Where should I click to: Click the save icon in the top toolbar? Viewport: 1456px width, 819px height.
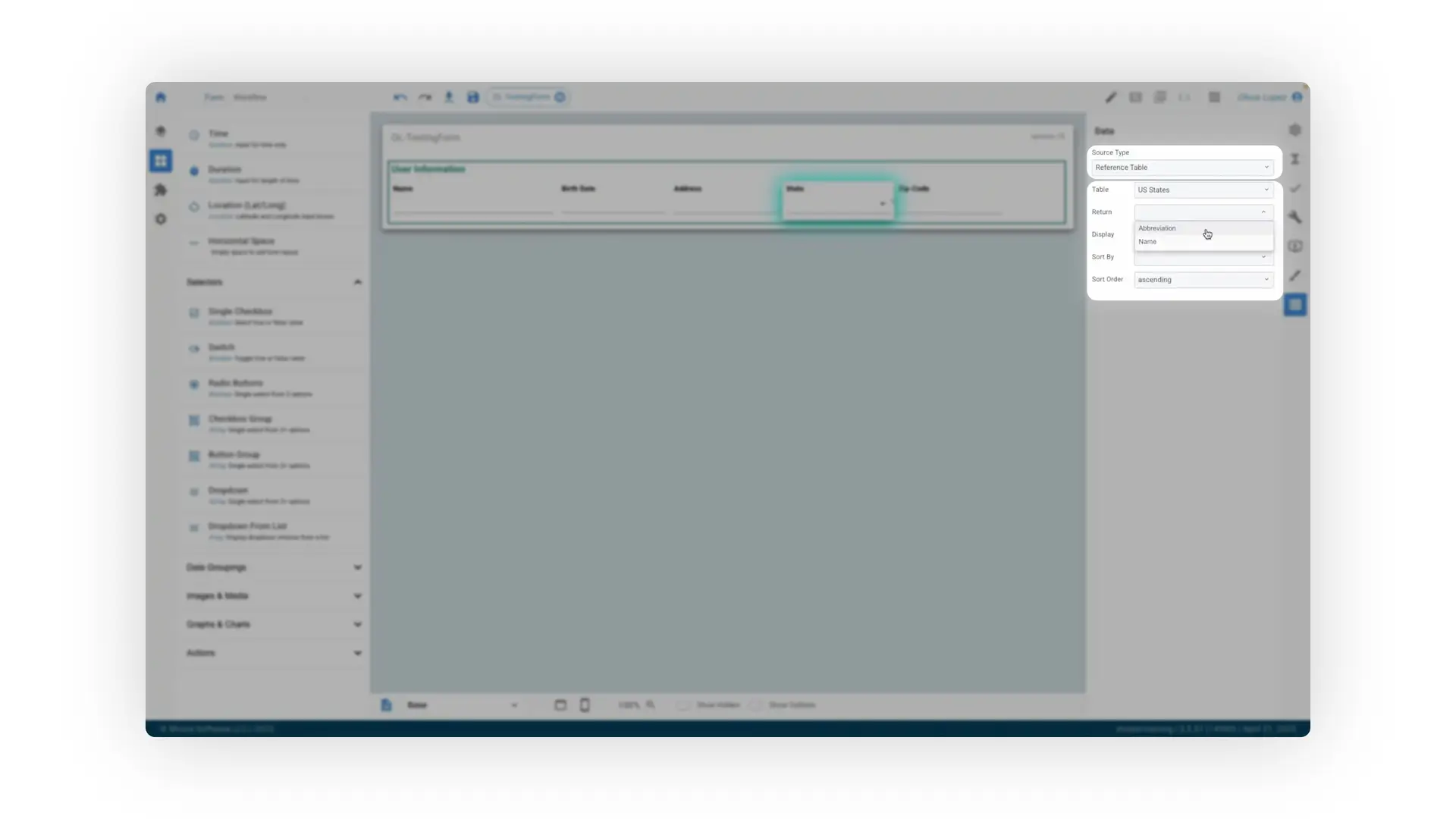(x=473, y=97)
